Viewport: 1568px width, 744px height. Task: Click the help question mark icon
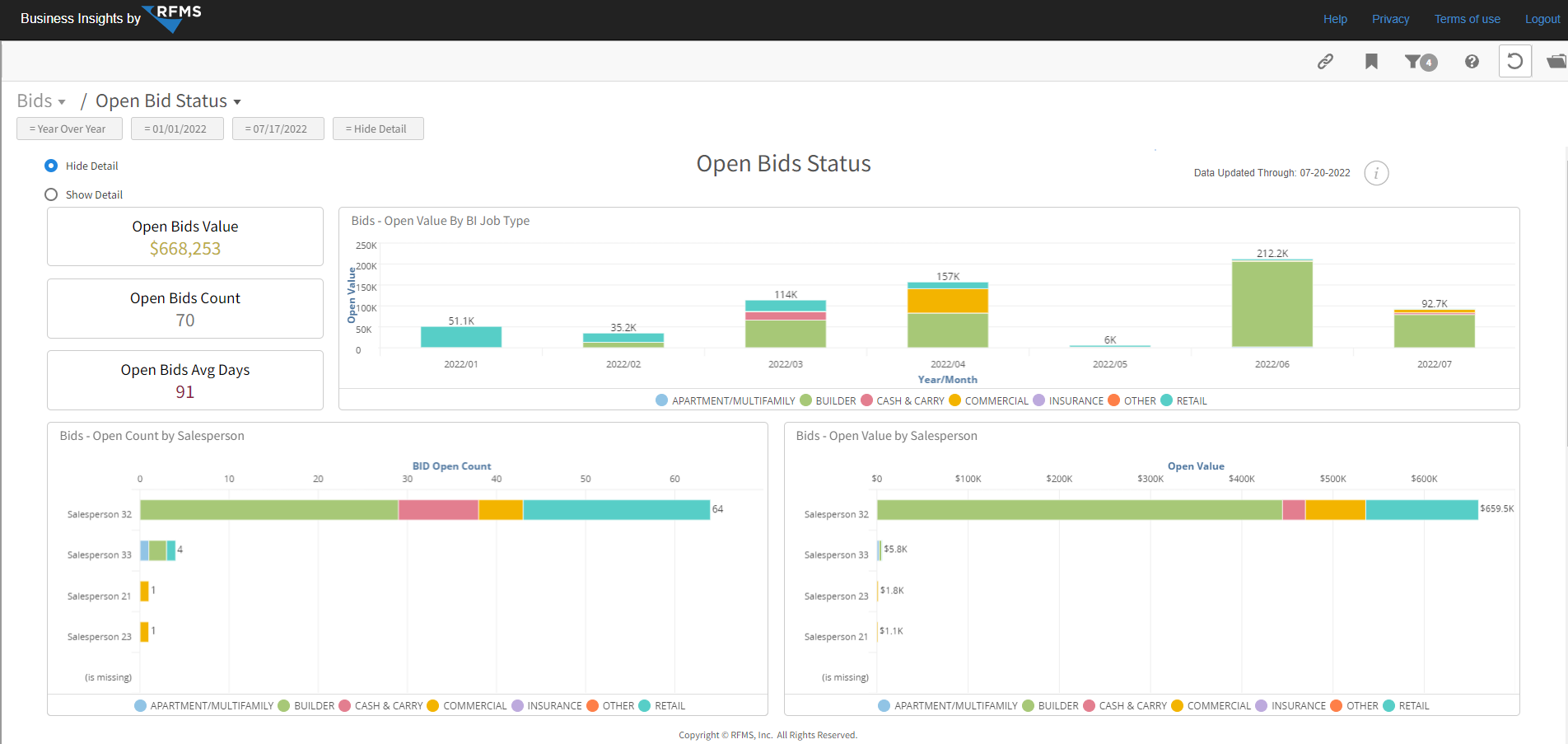pos(1472,61)
